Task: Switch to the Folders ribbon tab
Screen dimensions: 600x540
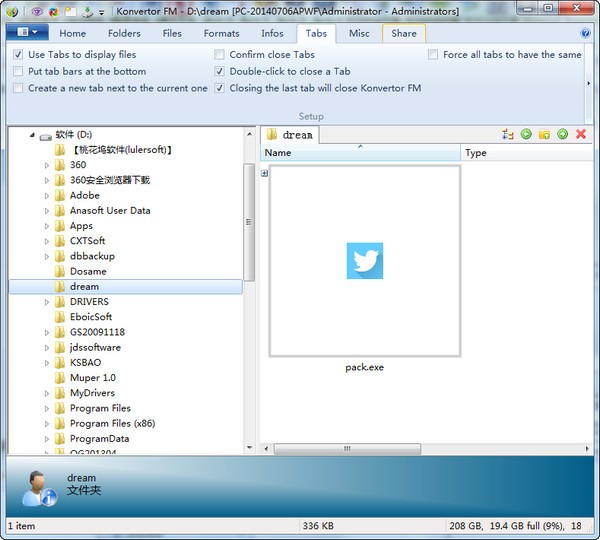Action: pos(124,33)
